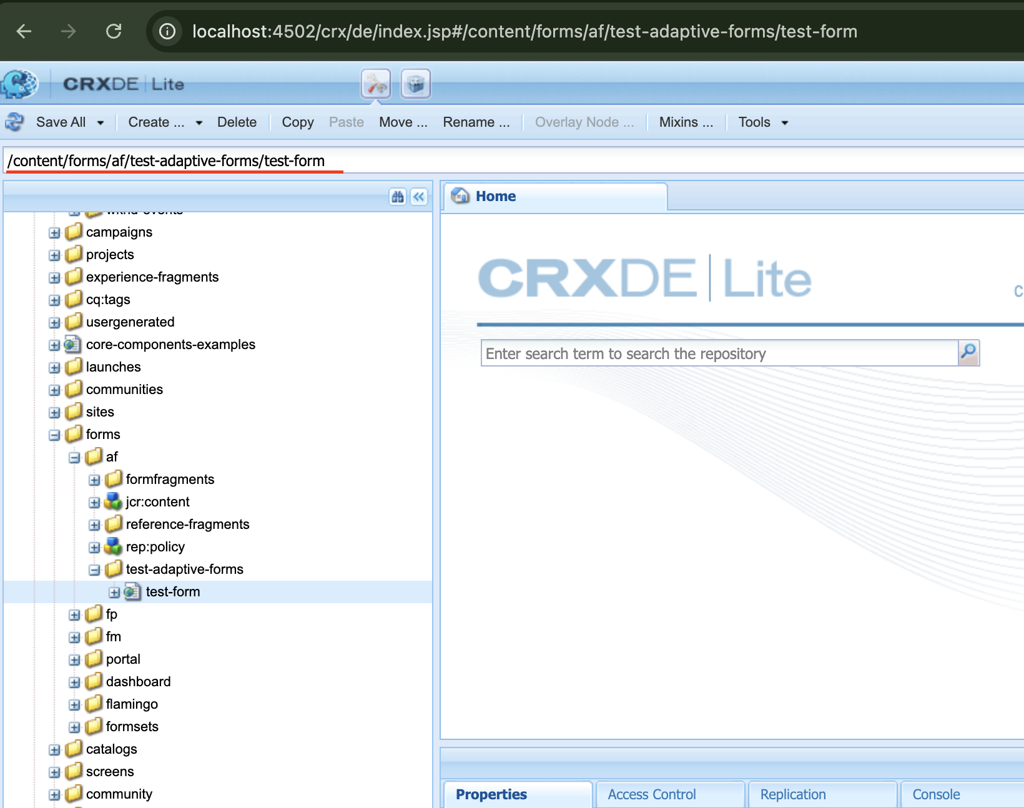Click the Save All disk icon
Image resolution: width=1024 pixels, height=808 pixels.
(15, 122)
